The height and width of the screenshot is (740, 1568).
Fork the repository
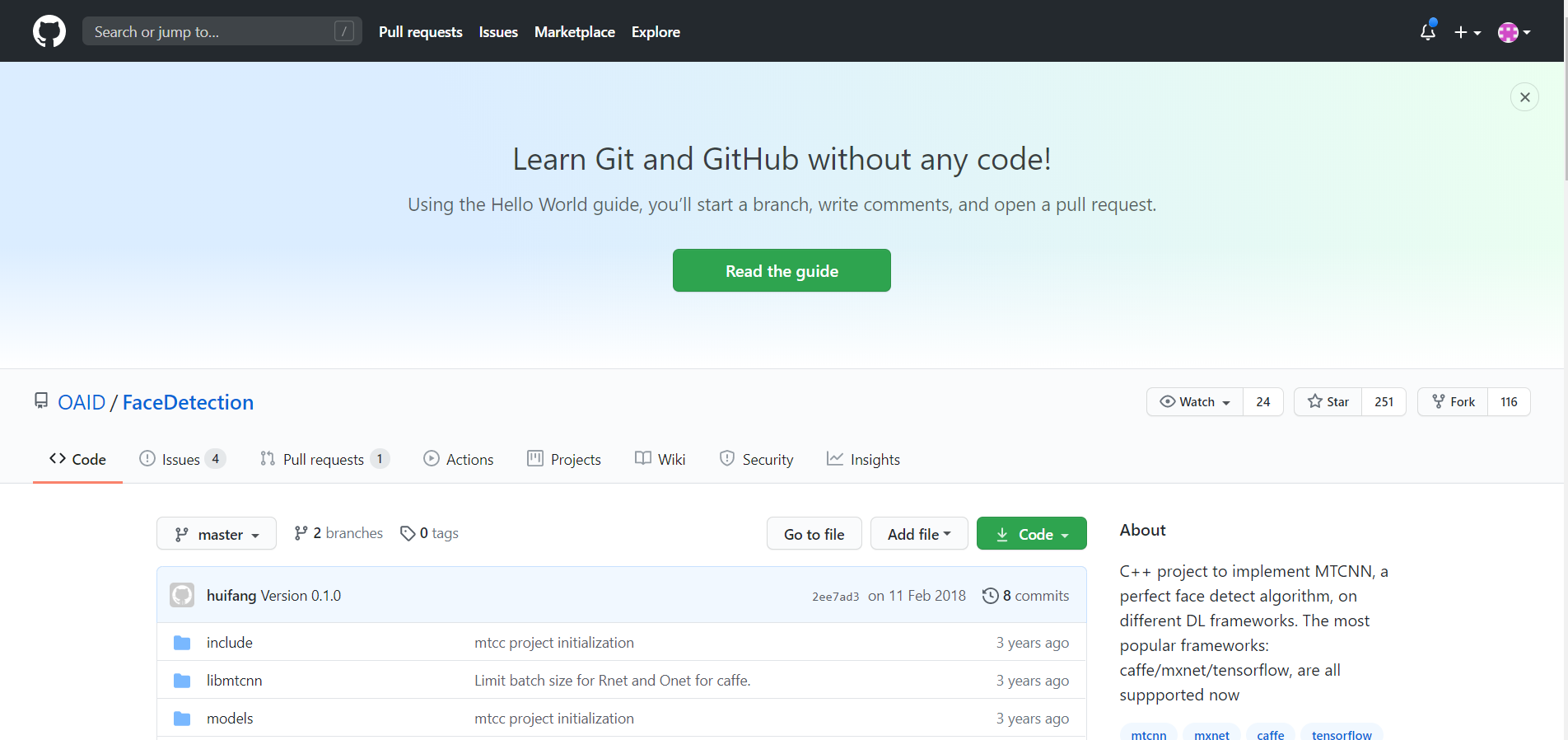click(x=1453, y=401)
